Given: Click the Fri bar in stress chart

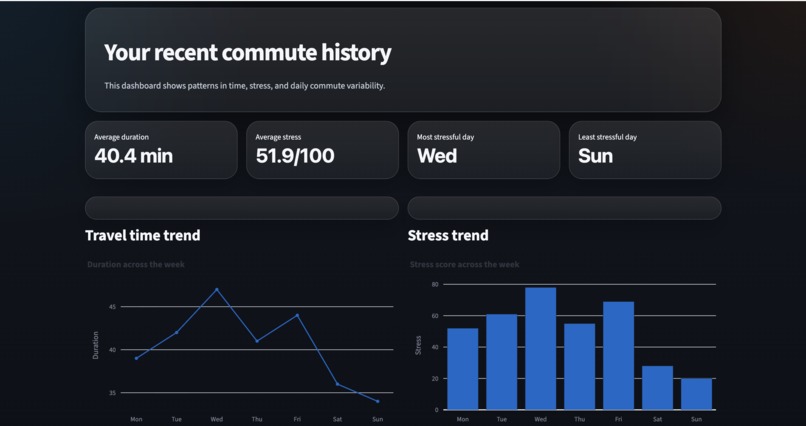Looking at the screenshot, I should coord(618,356).
